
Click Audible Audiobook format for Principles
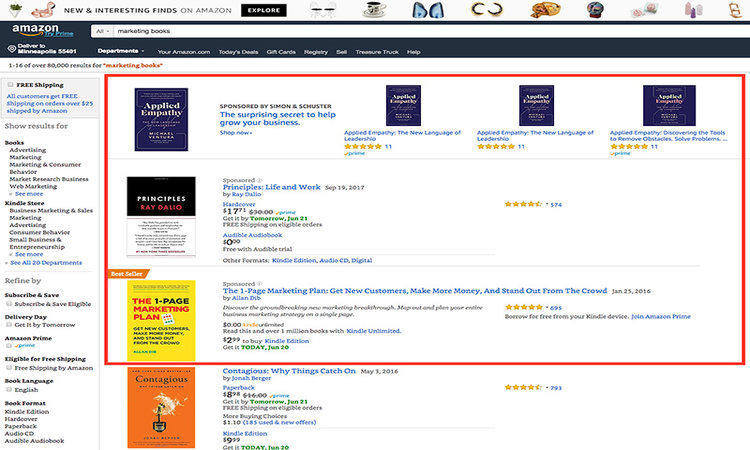pos(252,235)
